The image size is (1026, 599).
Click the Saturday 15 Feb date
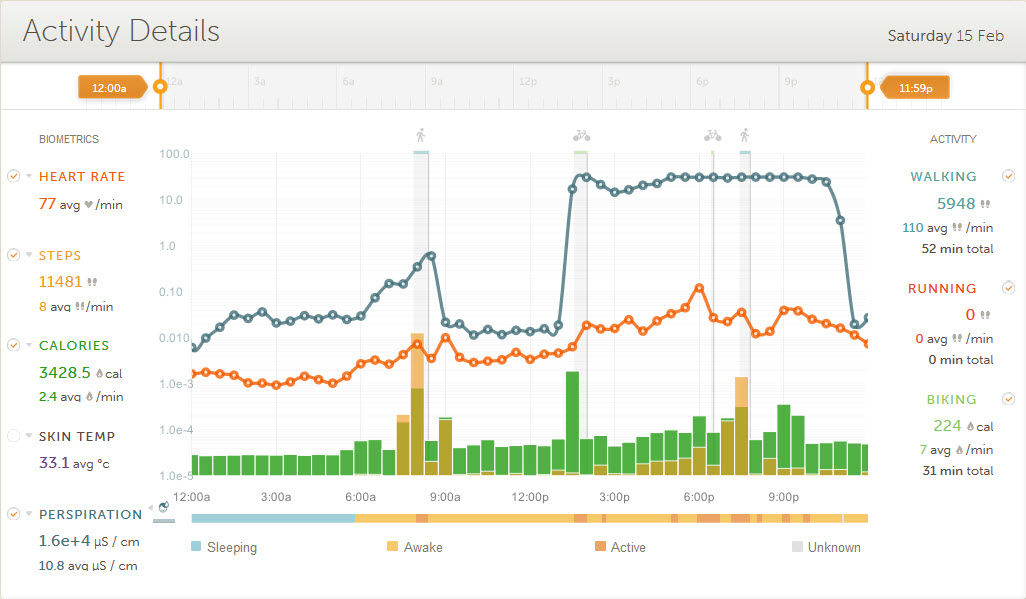[945, 36]
